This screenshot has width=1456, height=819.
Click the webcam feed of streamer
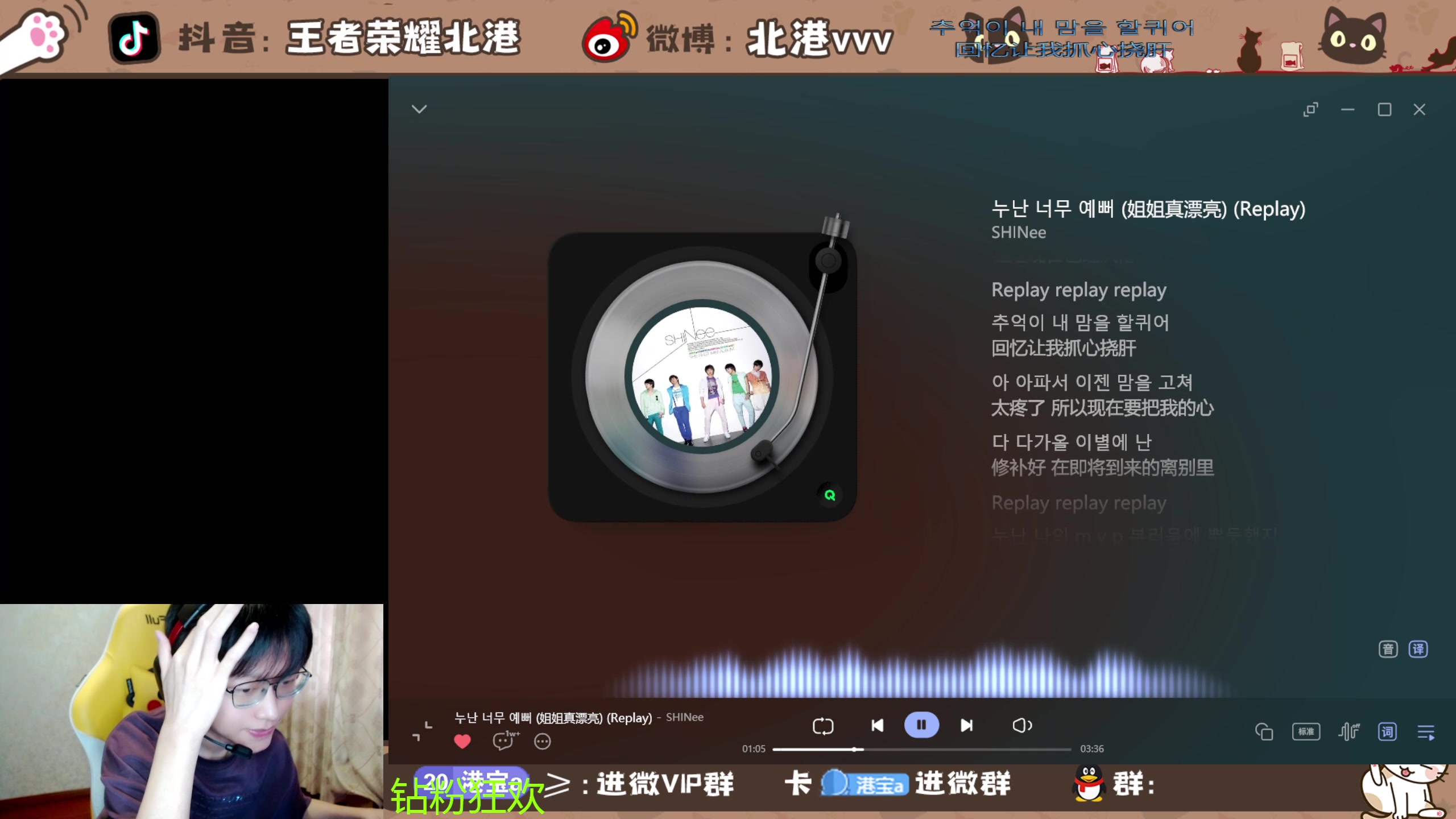click(x=192, y=712)
